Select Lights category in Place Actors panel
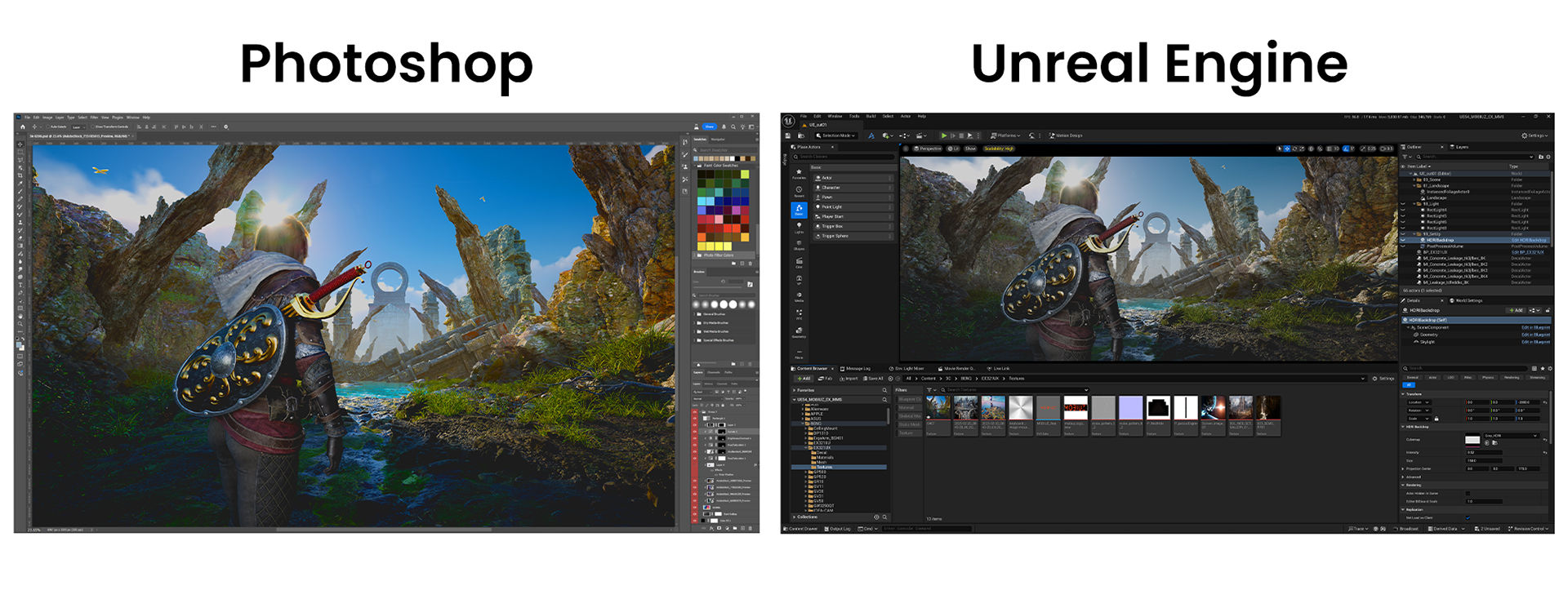Viewport: 1568px width, 599px height. pyautogui.click(x=799, y=228)
